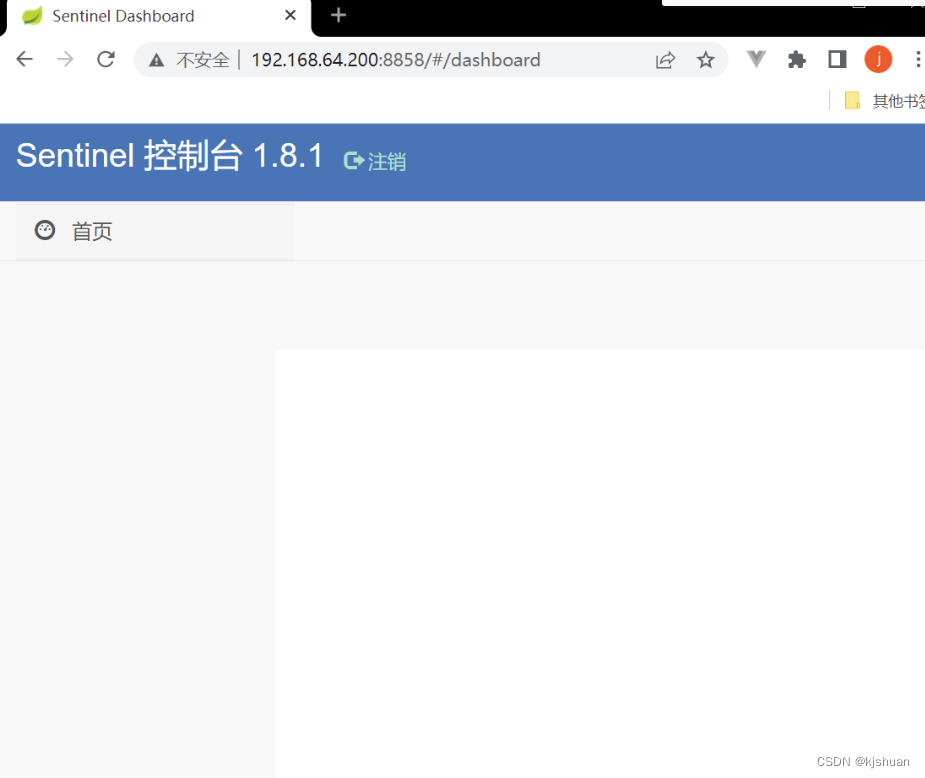Click the Spring leaf favicon on the tab
The height and width of the screenshot is (778, 925).
pos(32,16)
